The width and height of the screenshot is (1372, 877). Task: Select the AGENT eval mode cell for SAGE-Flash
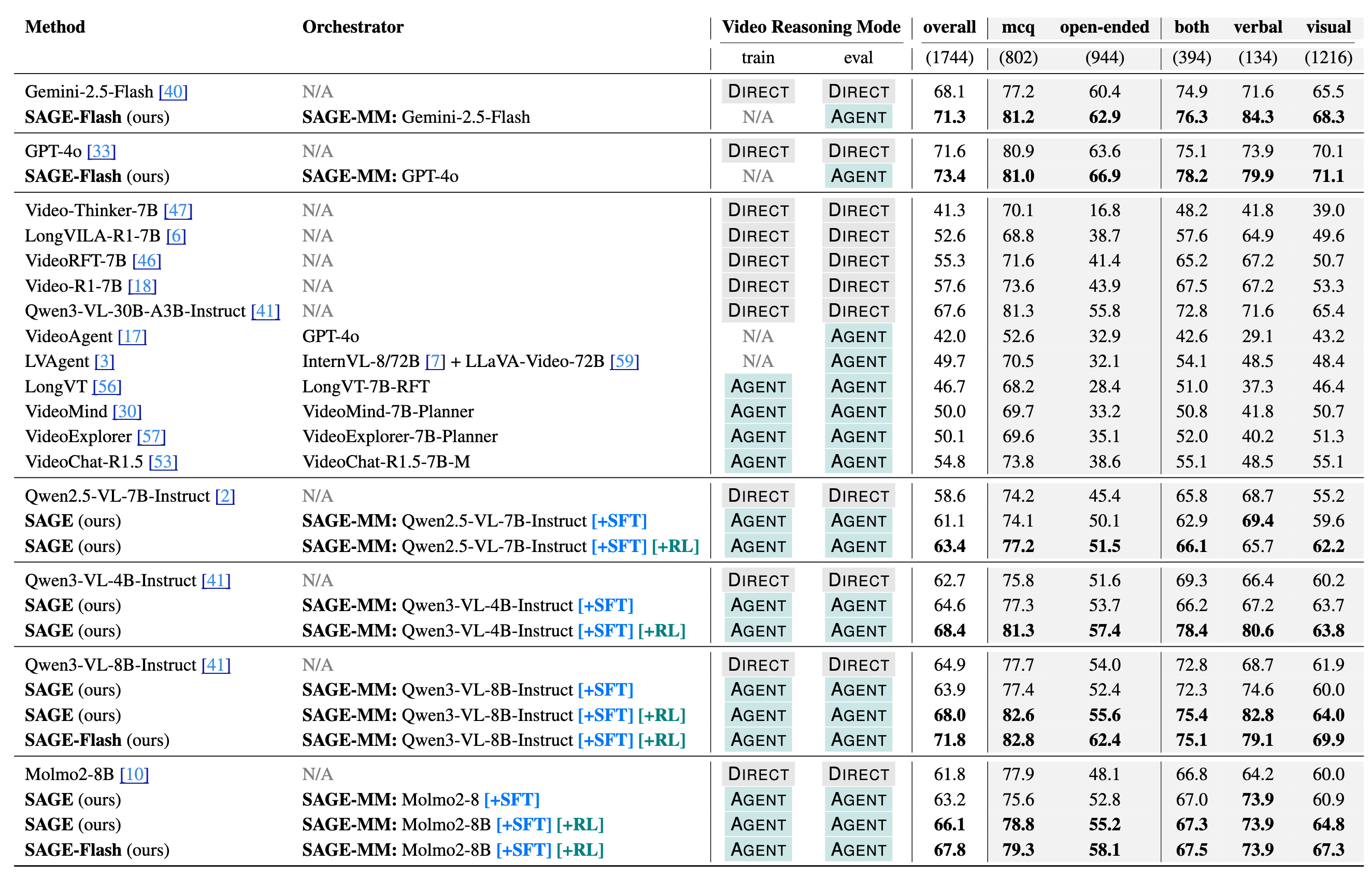pos(859,117)
